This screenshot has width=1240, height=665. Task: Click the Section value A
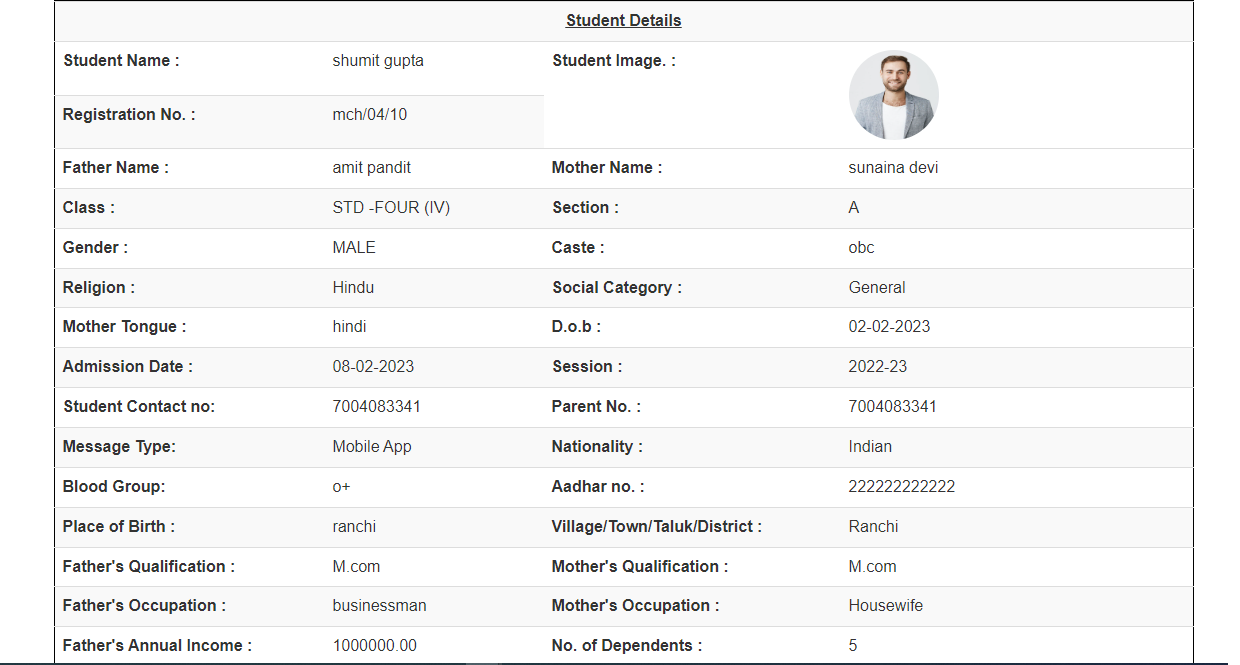tap(854, 208)
